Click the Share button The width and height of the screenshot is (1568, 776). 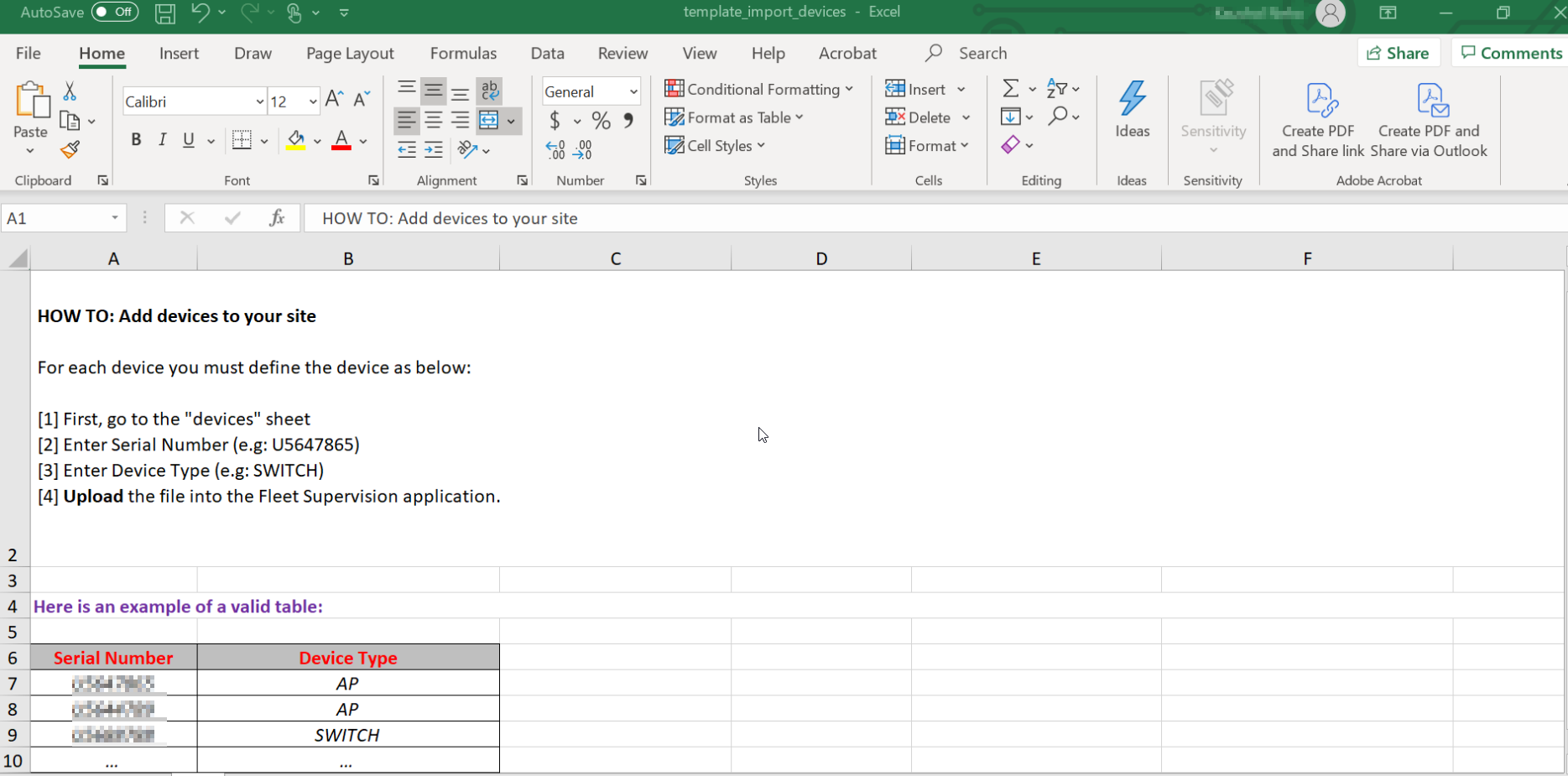pos(1398,53)
